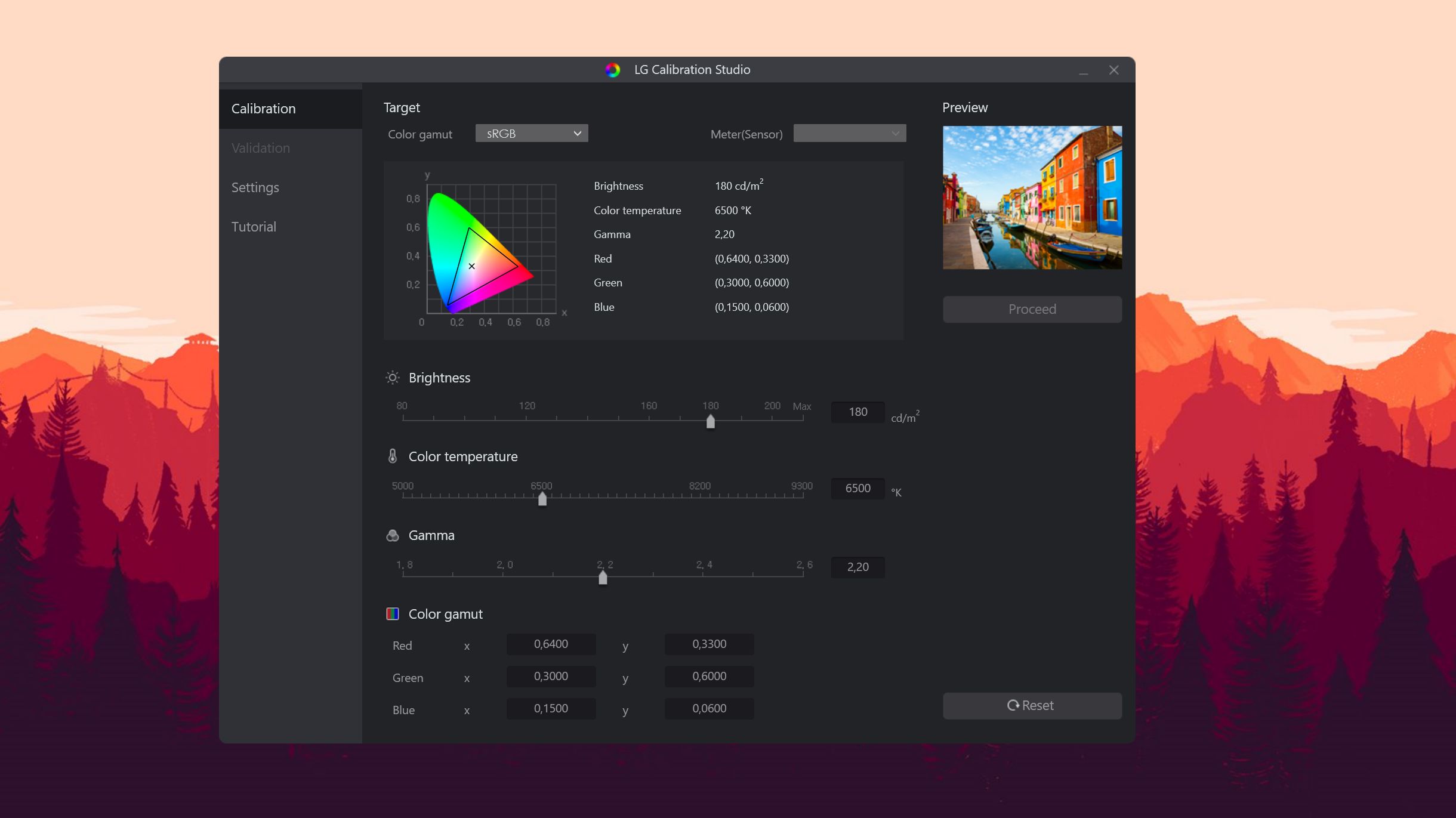Image resolution: width=1456 pixels, height=818 pixels.
Task: Click the Brightness sun icon
Action: click(392, 378)
